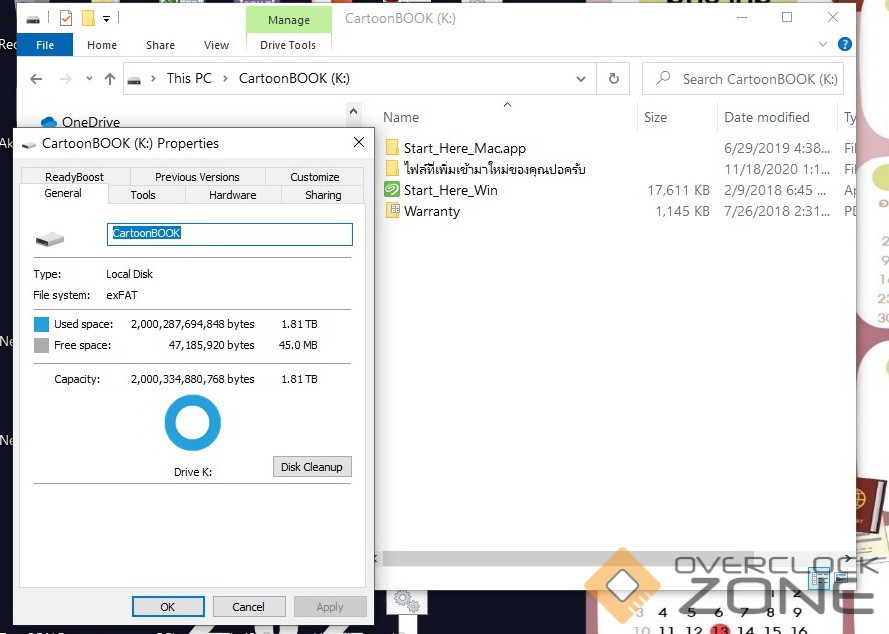Select the Start_Here_Mac.app folder
889x634 pixels.
tap(392, 148)
